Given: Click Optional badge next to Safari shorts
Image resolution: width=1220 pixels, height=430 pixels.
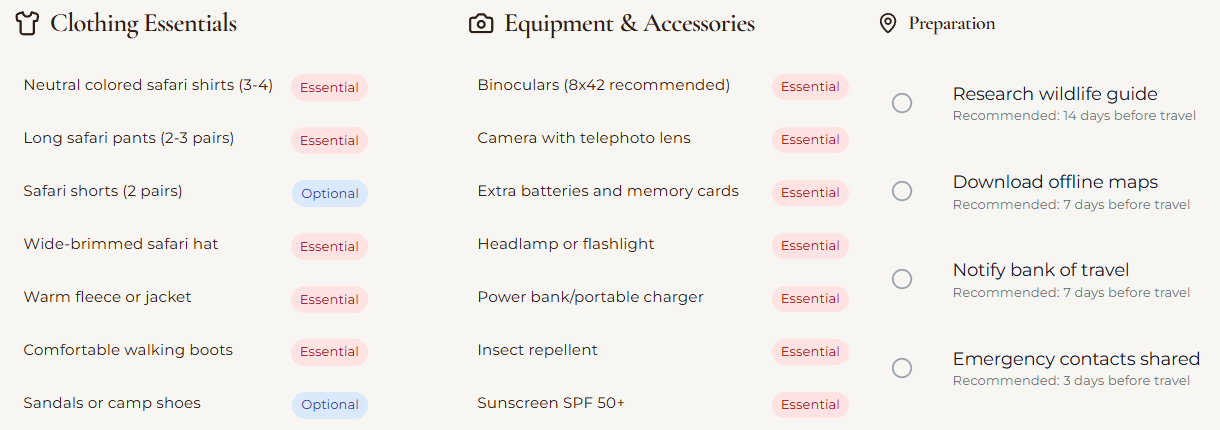Looking at the screenshot, I should (329, 194).
